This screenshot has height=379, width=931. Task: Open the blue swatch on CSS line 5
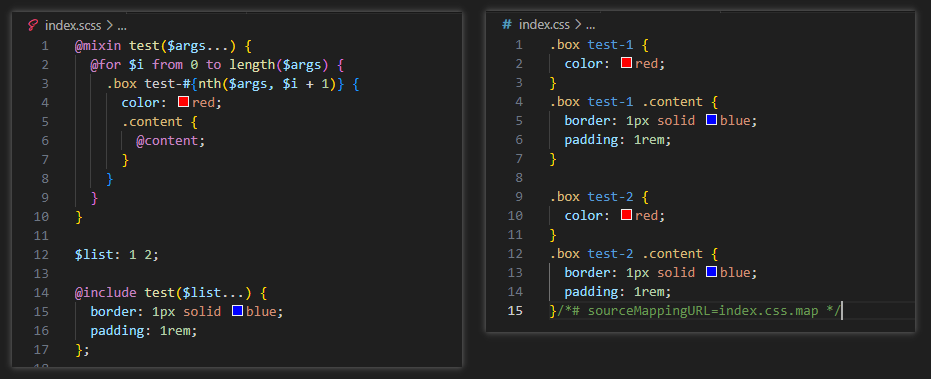[x=711, y=120]
